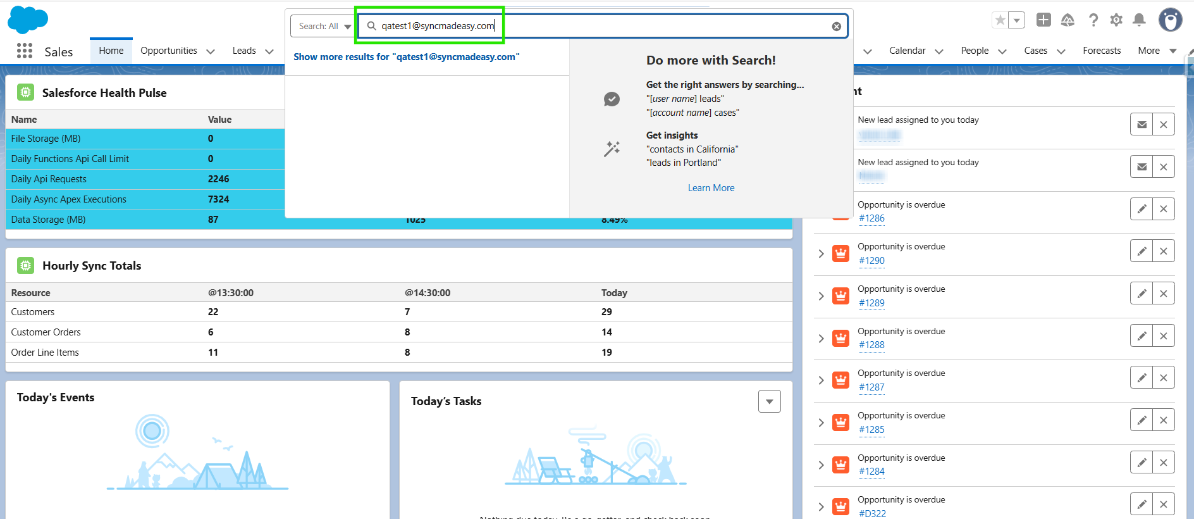Clear the search box text
This screenshot has width=1194, height=519.
tap(836, 26)
